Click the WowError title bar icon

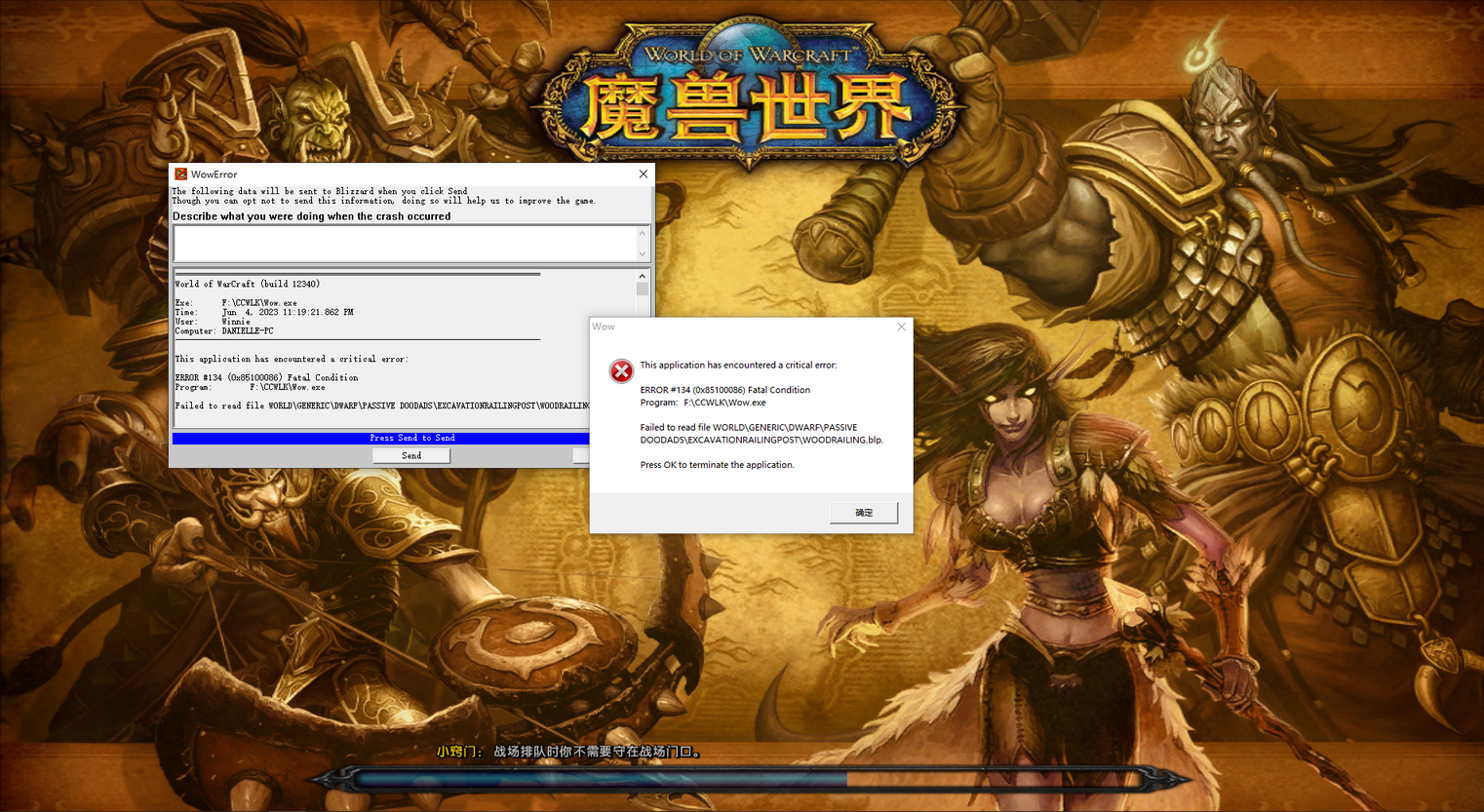tap(180, 174)
